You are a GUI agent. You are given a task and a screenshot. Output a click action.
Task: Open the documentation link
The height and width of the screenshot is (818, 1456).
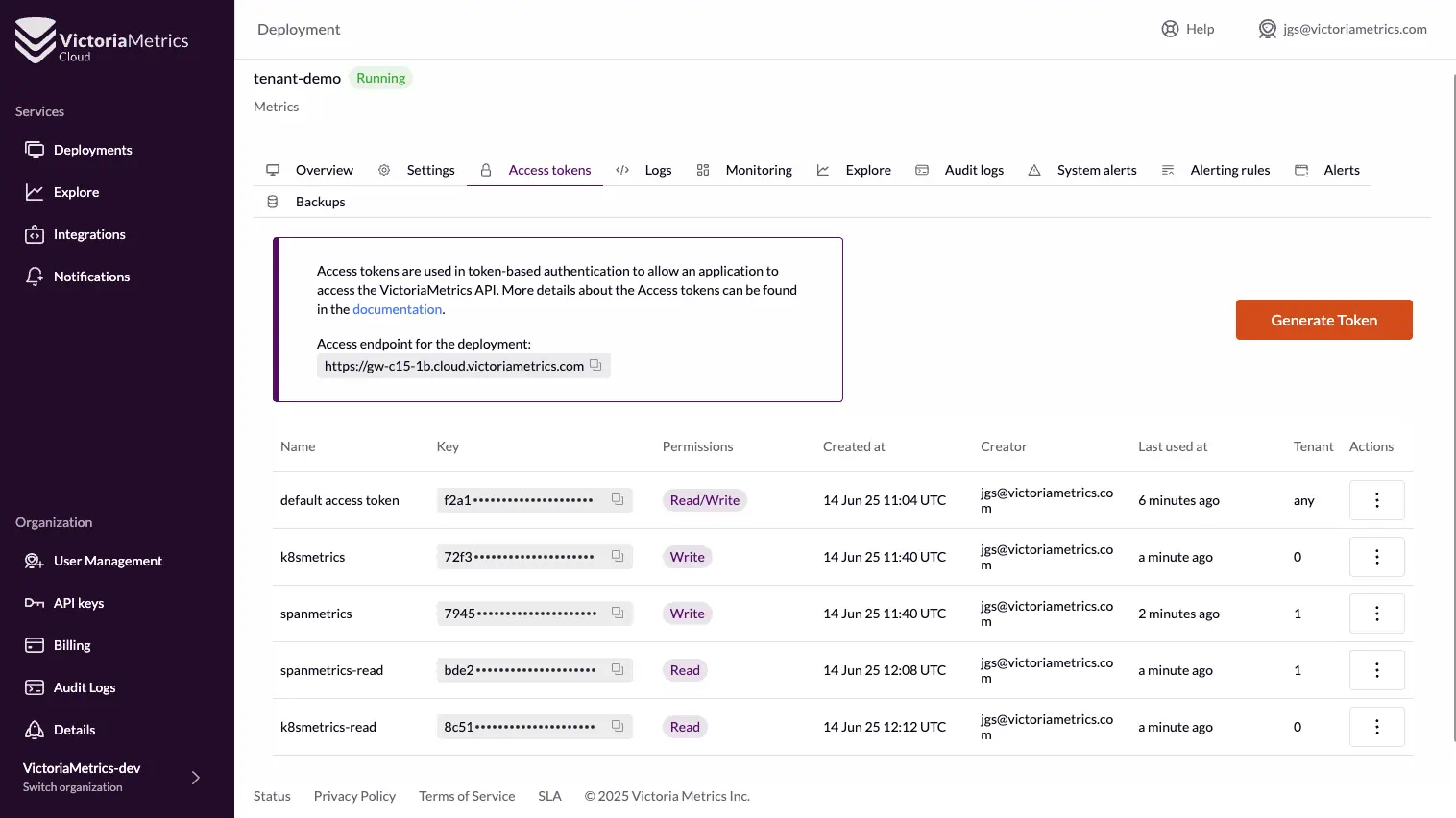click(x=398, y=309)
